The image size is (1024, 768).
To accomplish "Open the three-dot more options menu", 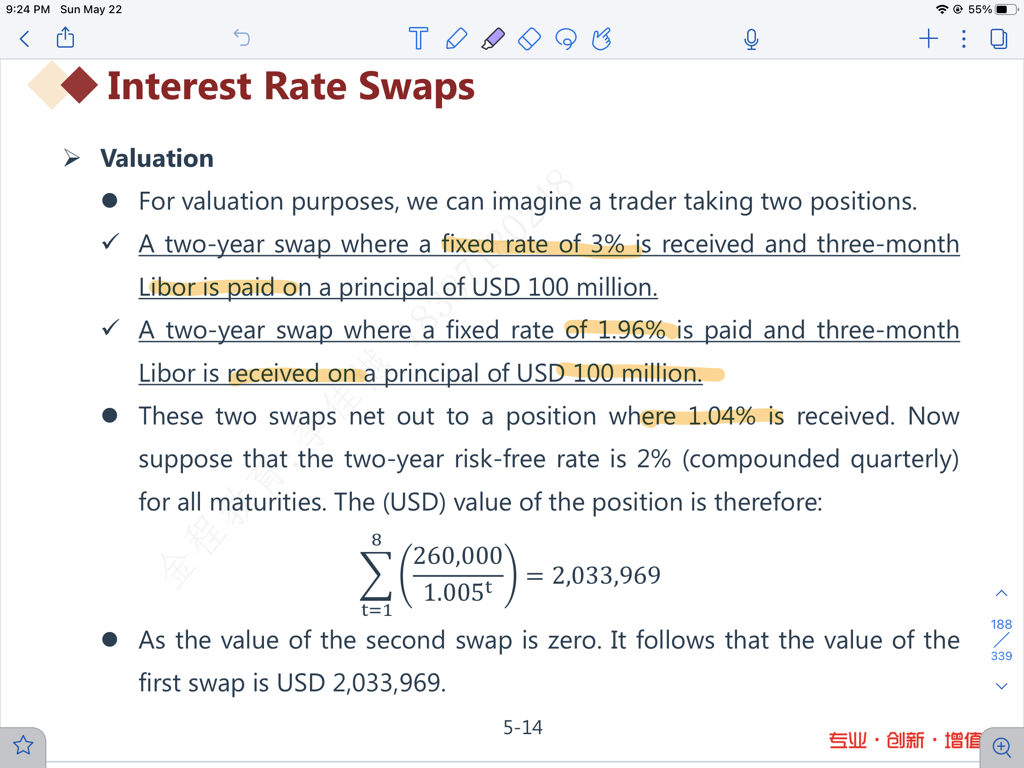I will point(964,39).
